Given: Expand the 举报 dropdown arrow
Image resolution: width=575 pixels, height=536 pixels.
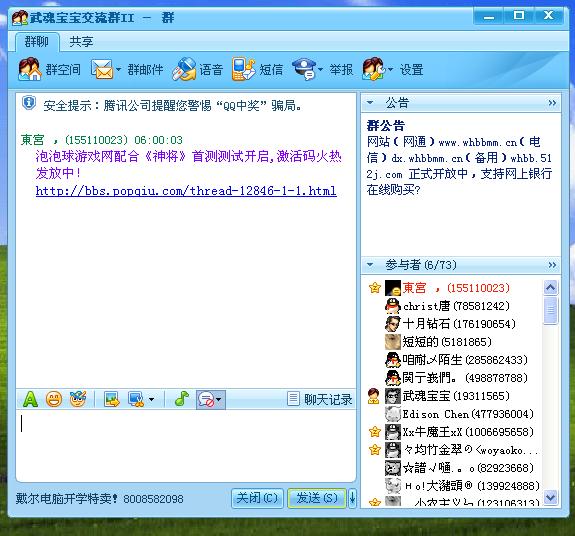Looking at the screenshot, I should tap(321, 69).
